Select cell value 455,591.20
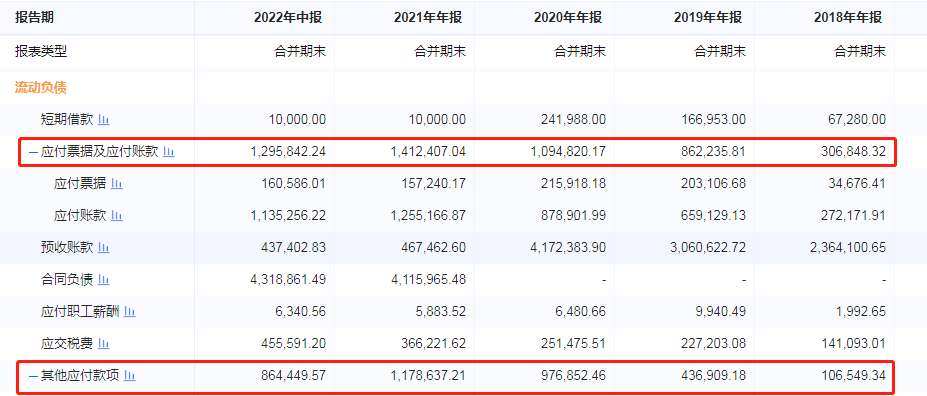Screen dimensions: 927x396 tap(293, 343)
